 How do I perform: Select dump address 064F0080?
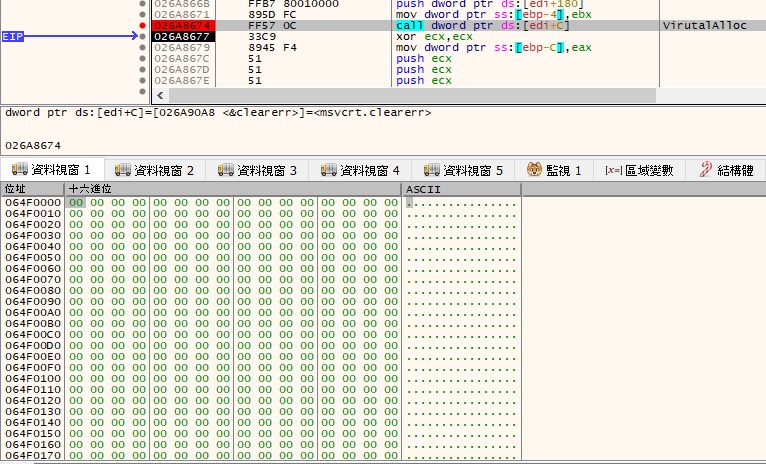(x=33, y=290)
